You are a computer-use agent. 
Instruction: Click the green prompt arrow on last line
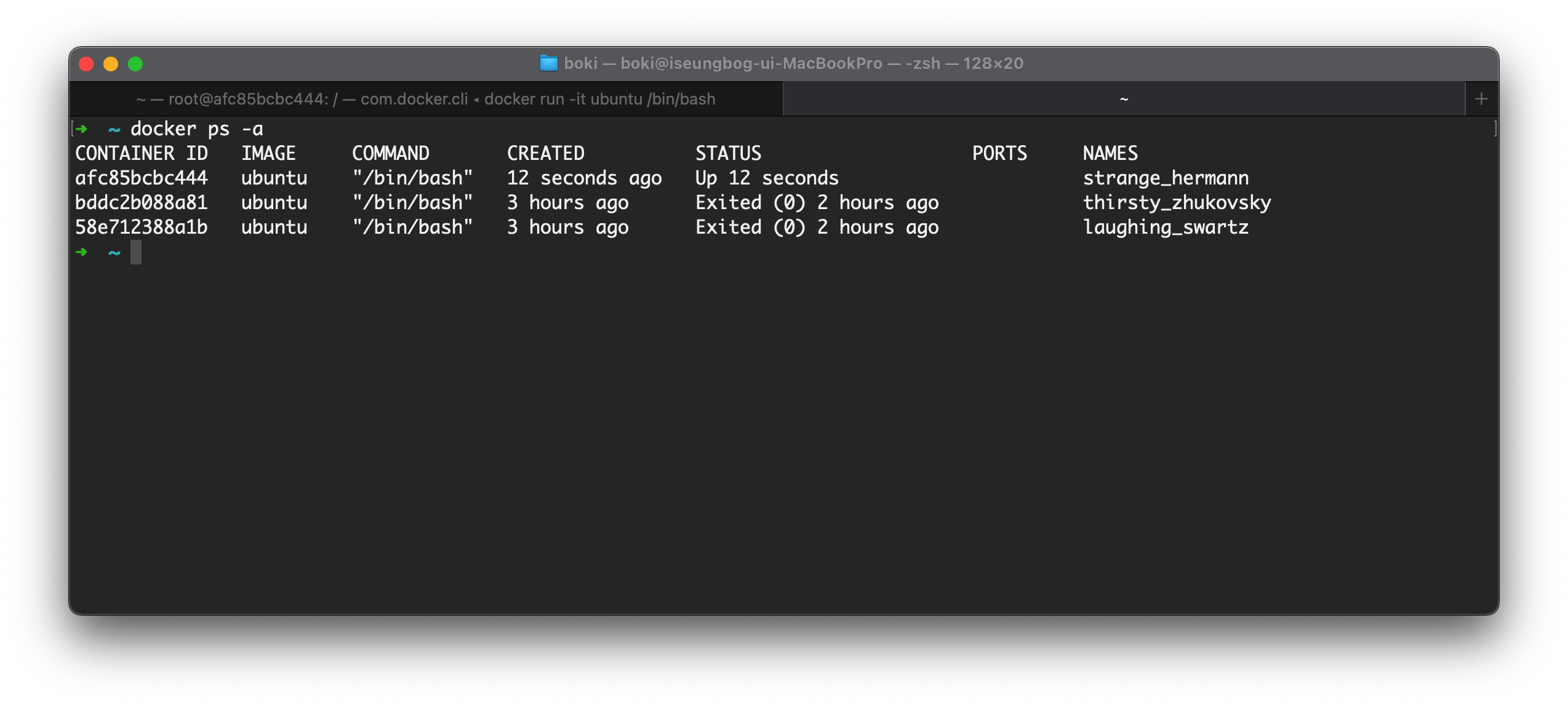(x=81, y=252)
